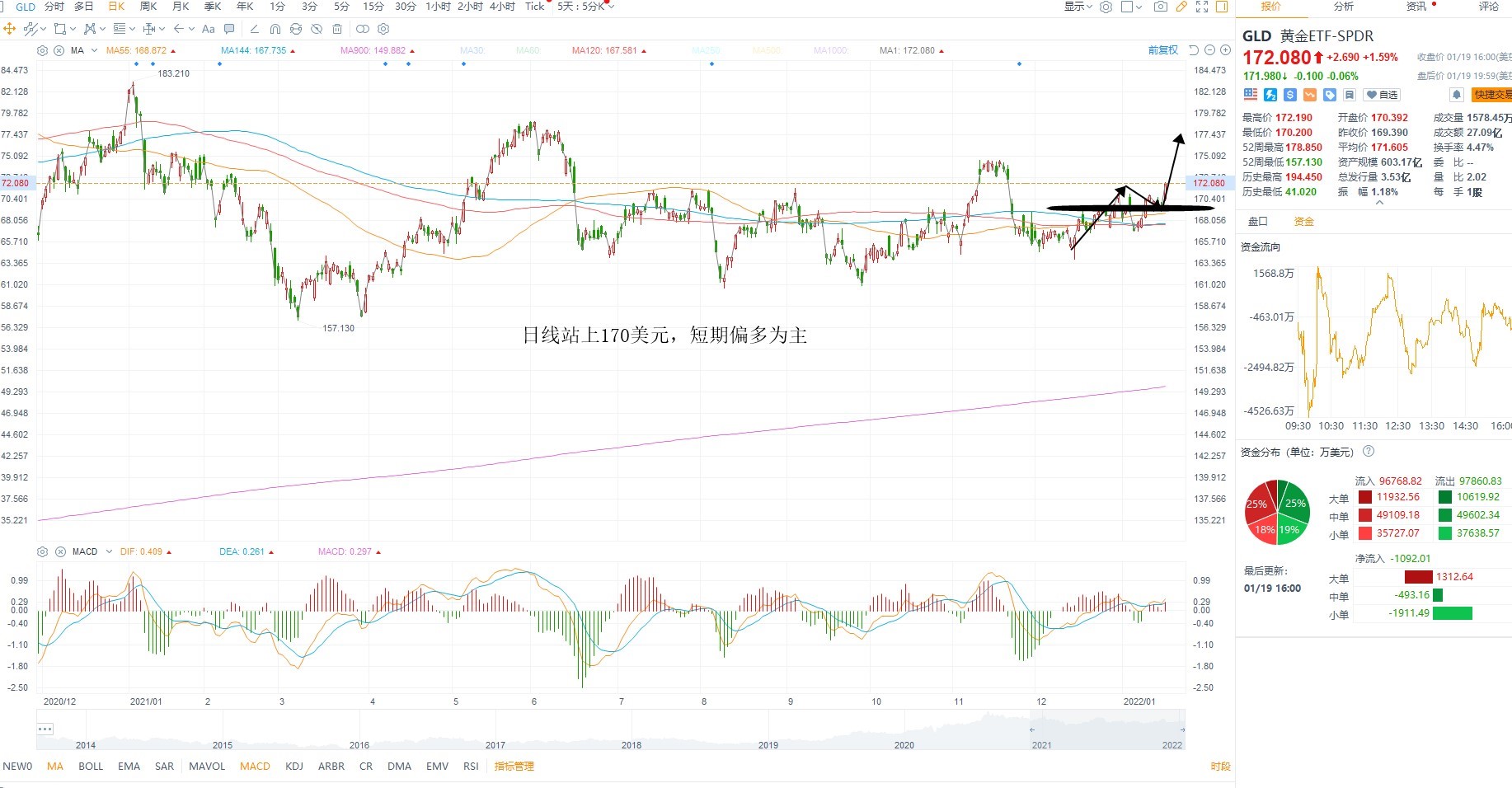Open 指标管理 indicator management link

point(514,767)
